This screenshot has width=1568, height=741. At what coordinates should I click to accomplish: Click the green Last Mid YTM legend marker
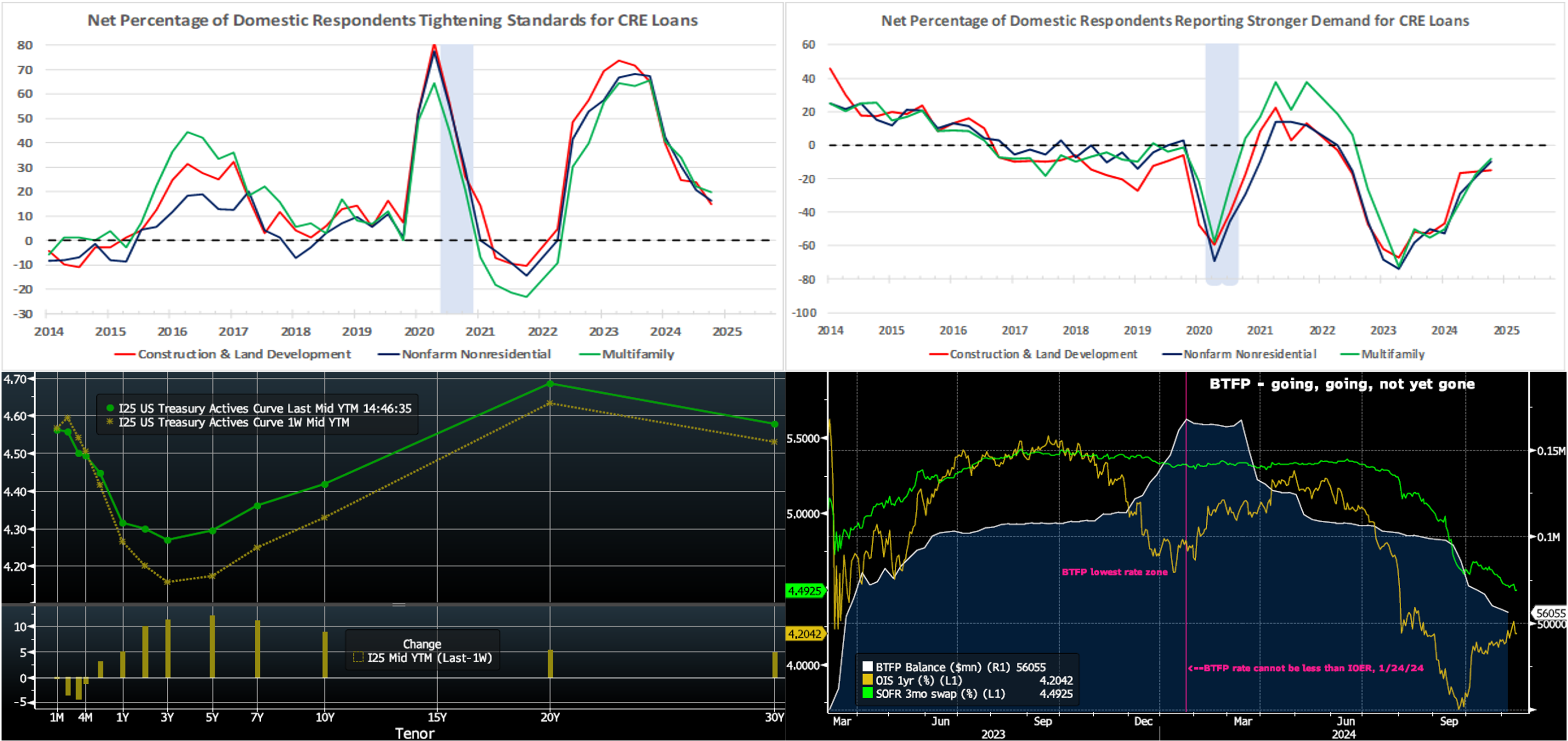pos(110,408)
